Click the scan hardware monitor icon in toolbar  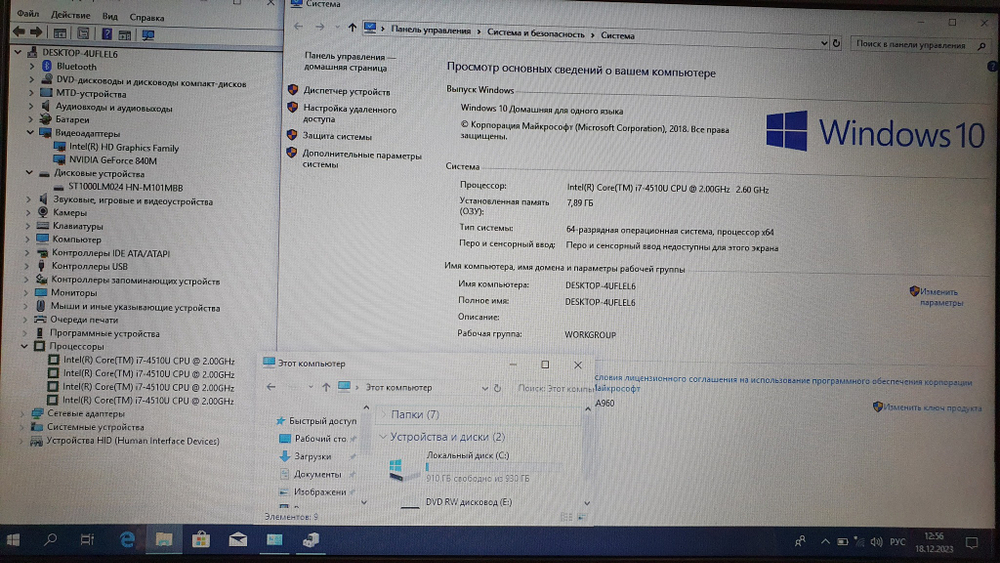(148, 34)
